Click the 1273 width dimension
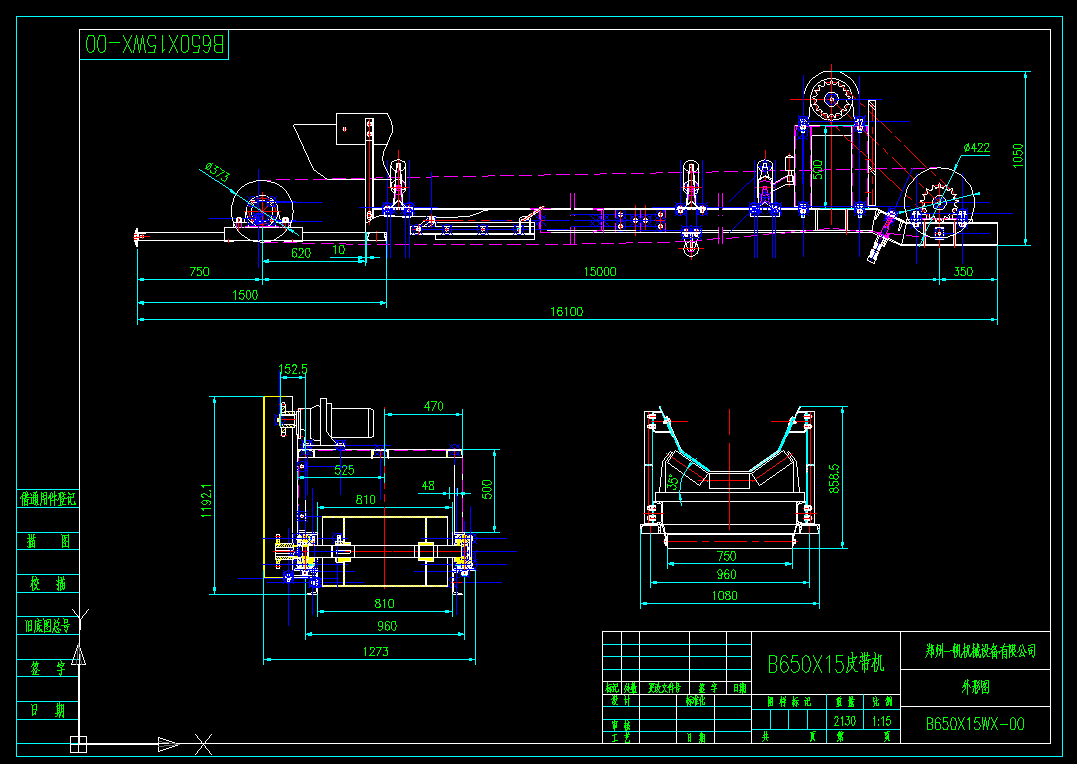 (376, 651)
